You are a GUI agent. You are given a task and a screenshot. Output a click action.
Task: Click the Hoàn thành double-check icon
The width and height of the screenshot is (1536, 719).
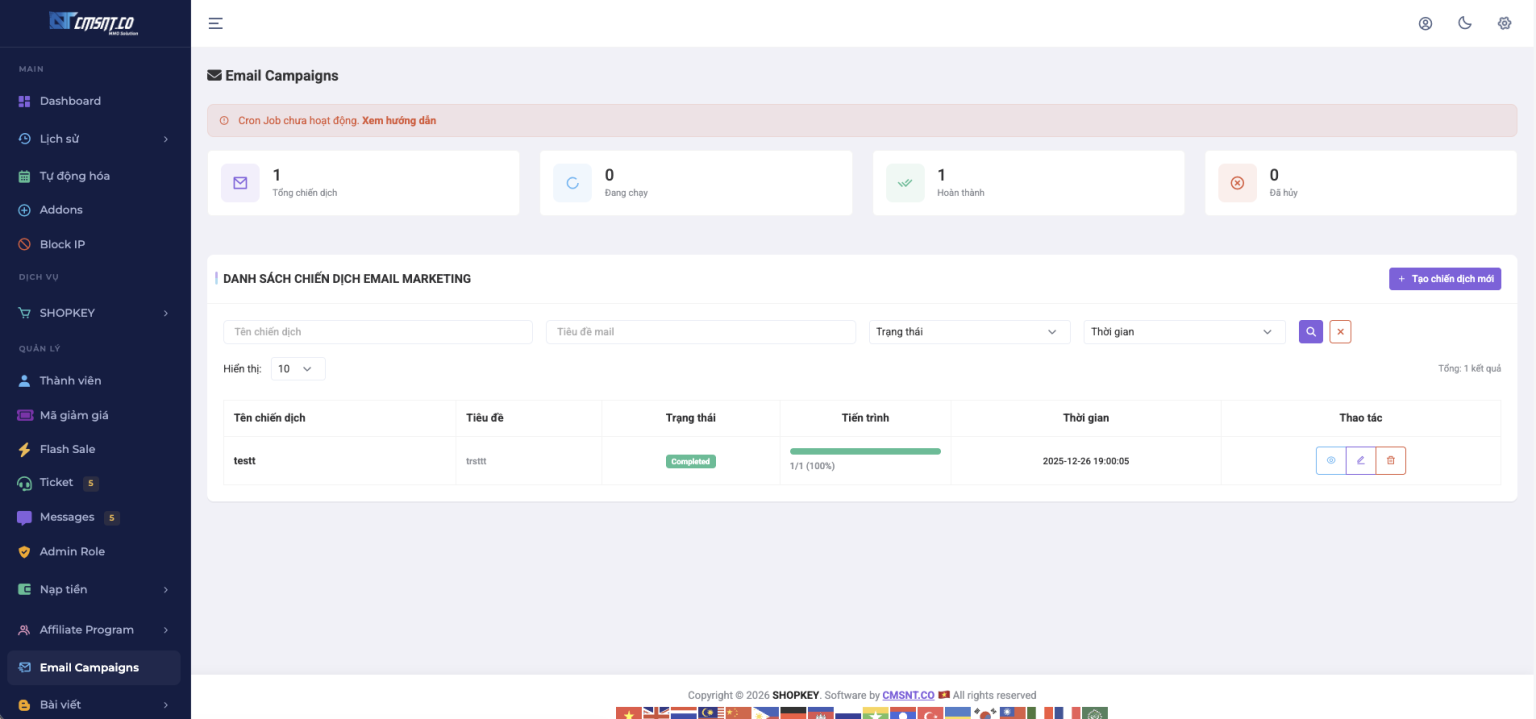[x=905, y=183]
